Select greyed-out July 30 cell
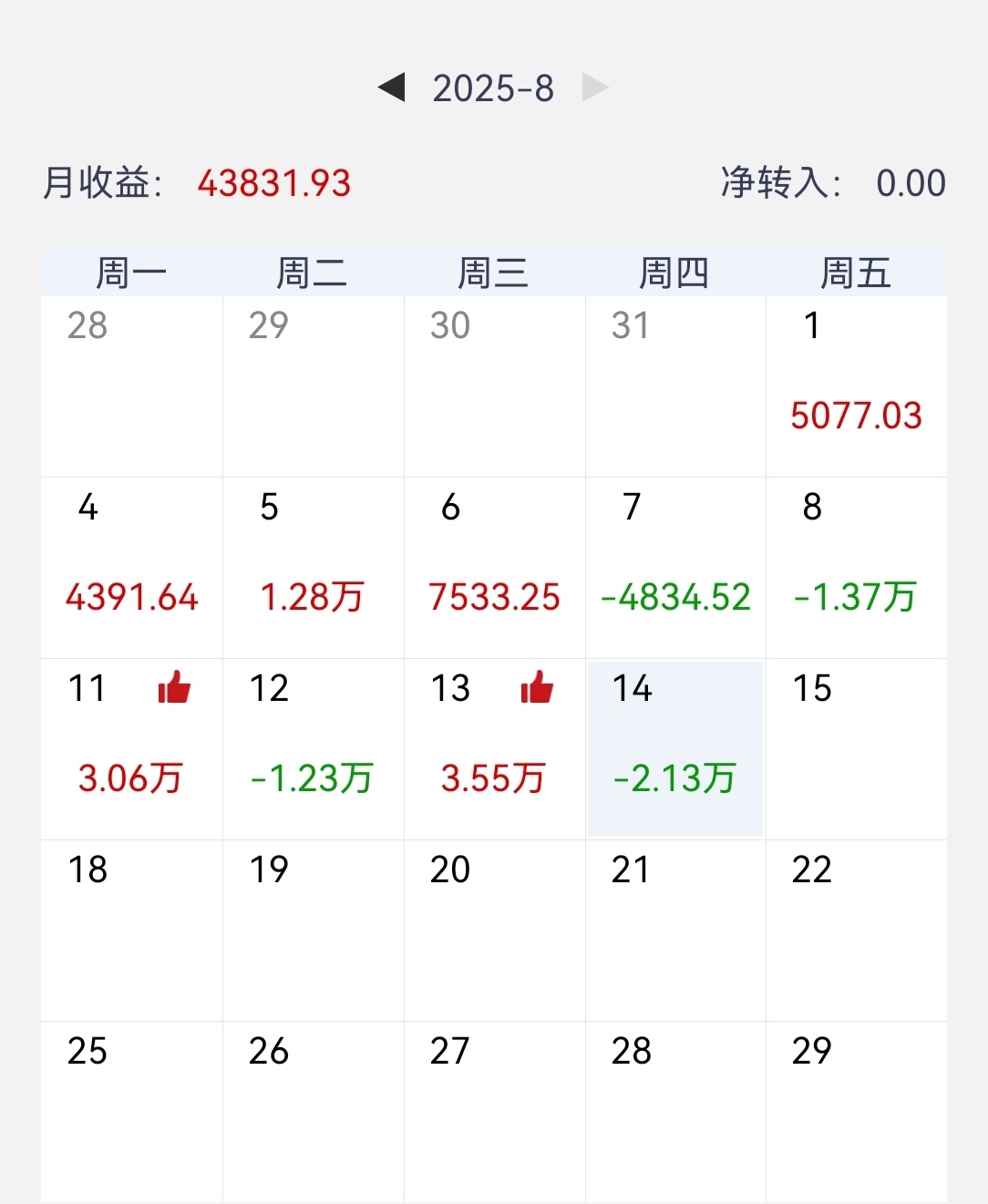Screen dimensions: 988x1204 [494, 386]
